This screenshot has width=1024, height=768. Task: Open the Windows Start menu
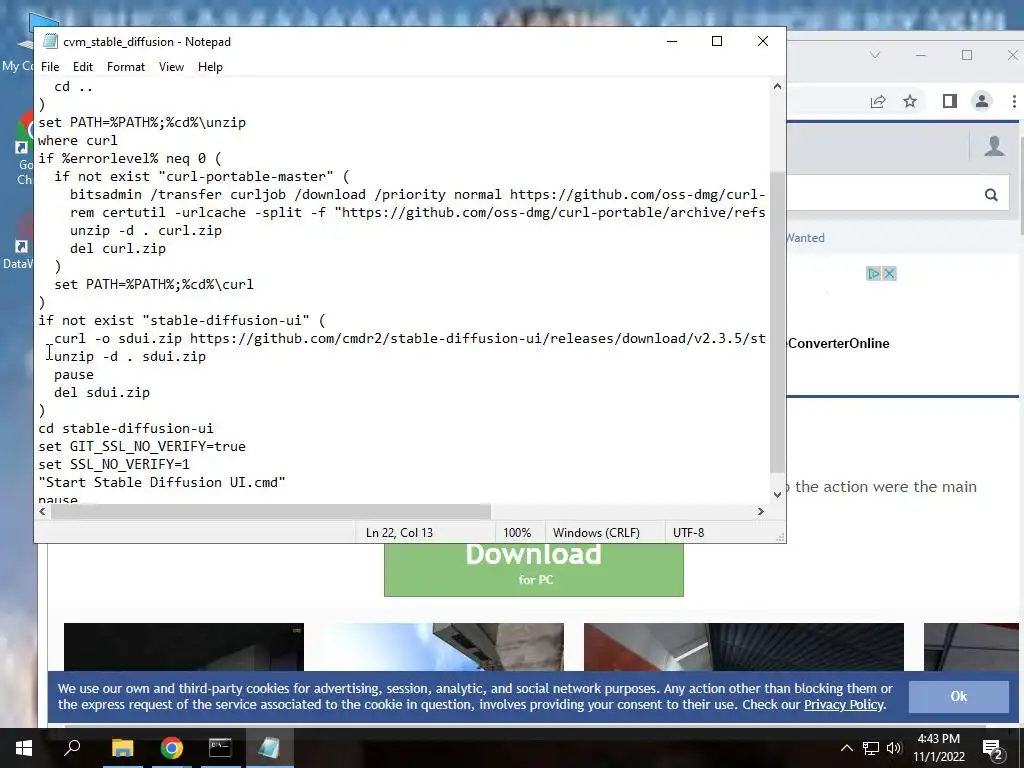pos(24,748)
